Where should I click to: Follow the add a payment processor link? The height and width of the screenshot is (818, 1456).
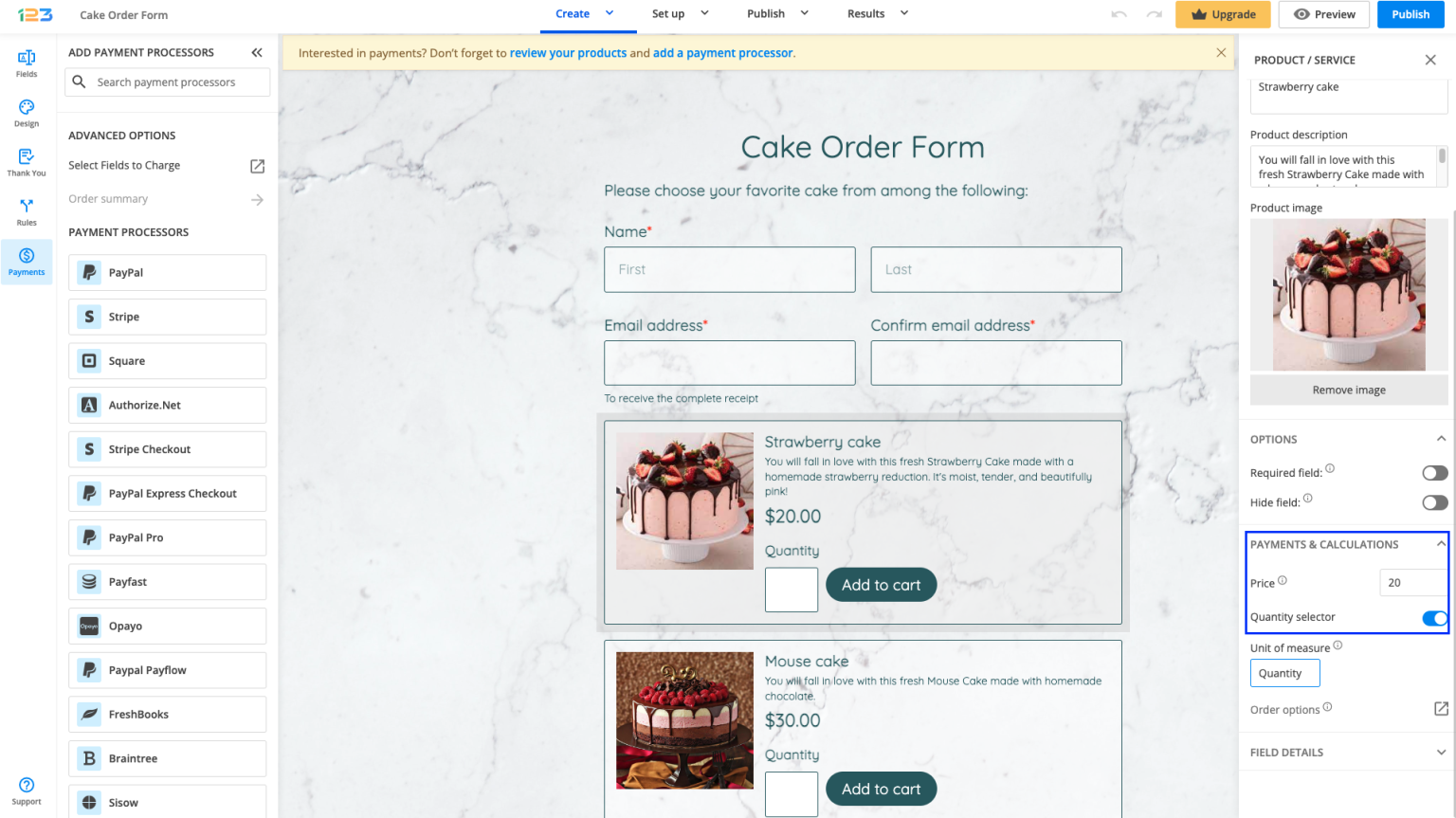pos(723,53)
